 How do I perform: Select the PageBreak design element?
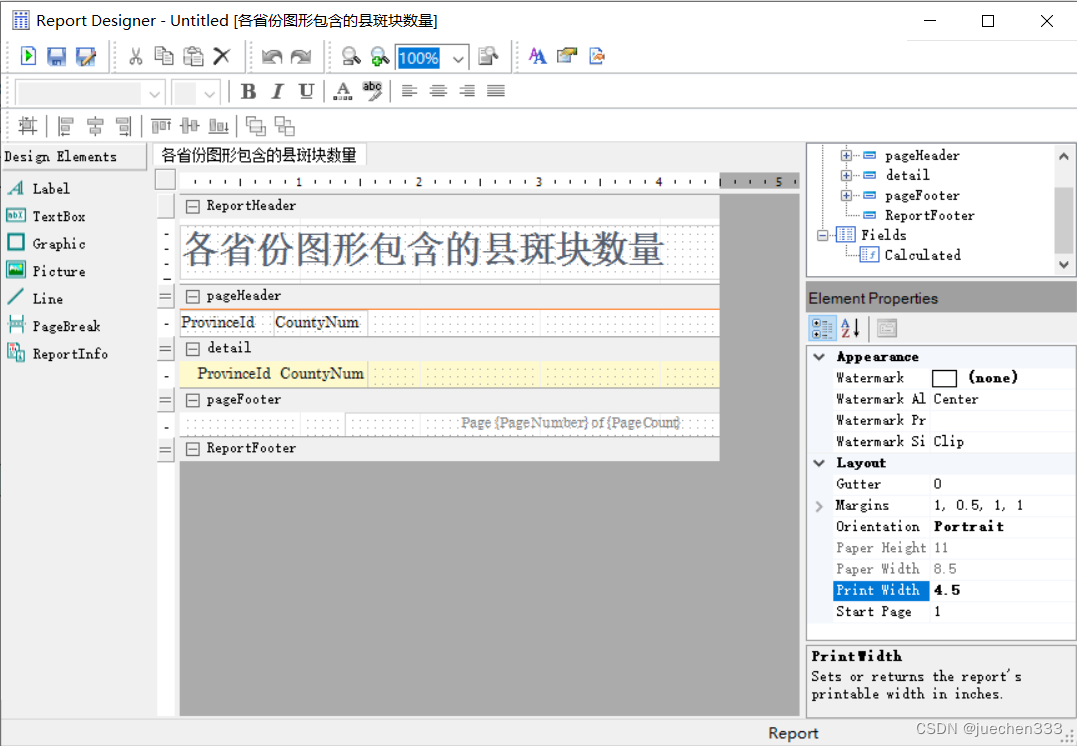click(x=66, y=326)
